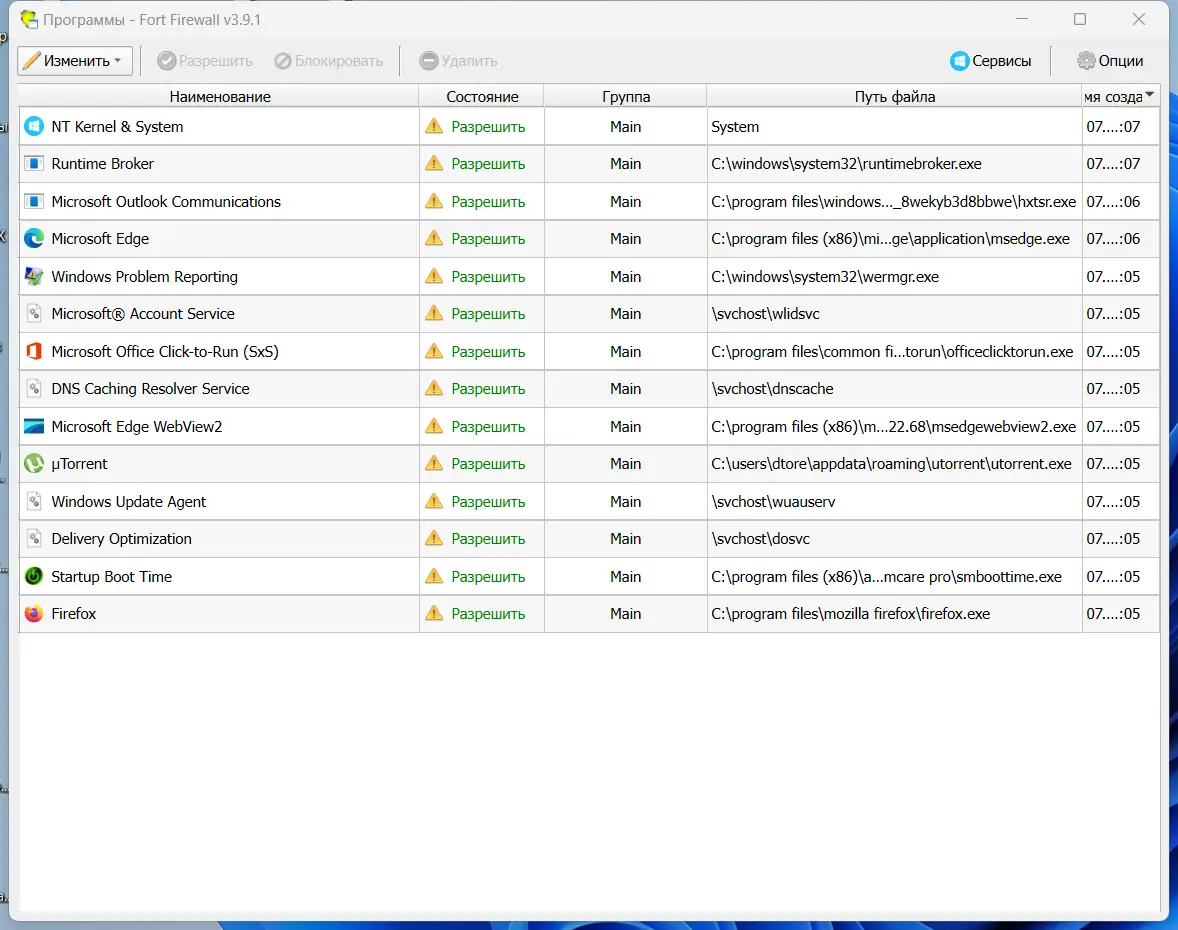The width and height of the screenshot is (1178, 930).
Task: Click warning icon in Delivery Optimization row
Action: click(433, 538)
